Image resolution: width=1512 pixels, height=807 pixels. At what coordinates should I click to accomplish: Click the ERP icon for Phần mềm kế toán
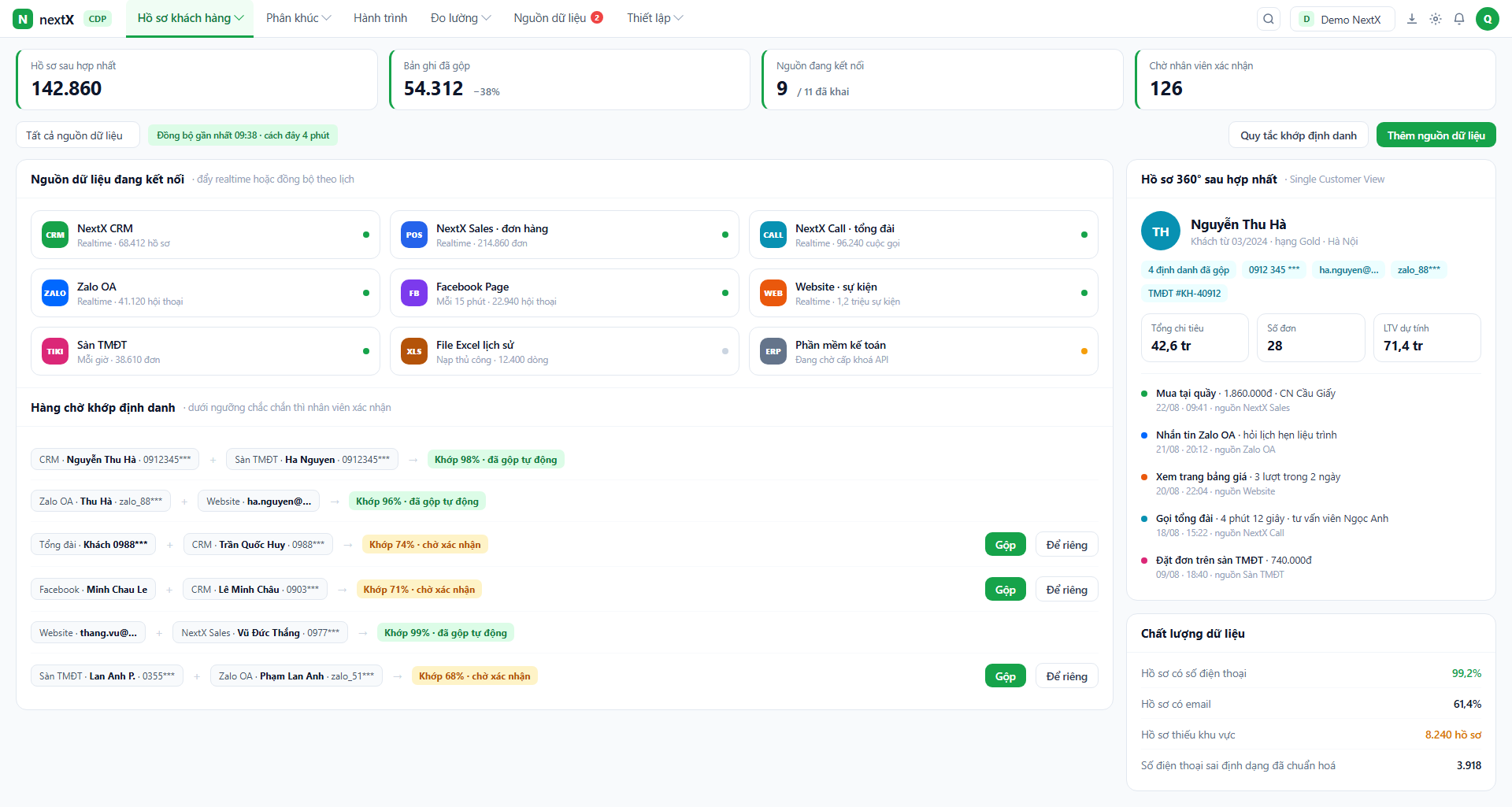pyautogui.click(x=773, y=351)
